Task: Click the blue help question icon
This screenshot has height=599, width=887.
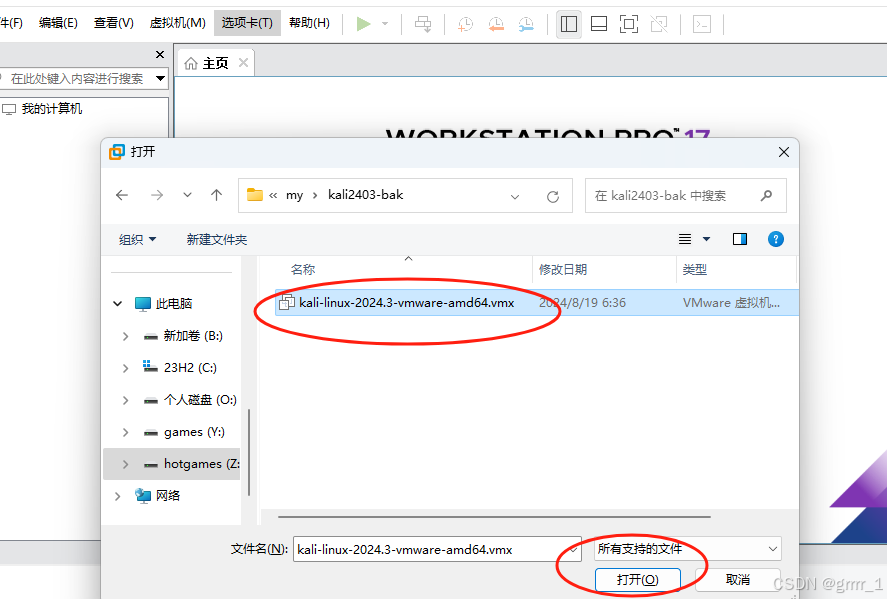Action: (776, 239)
